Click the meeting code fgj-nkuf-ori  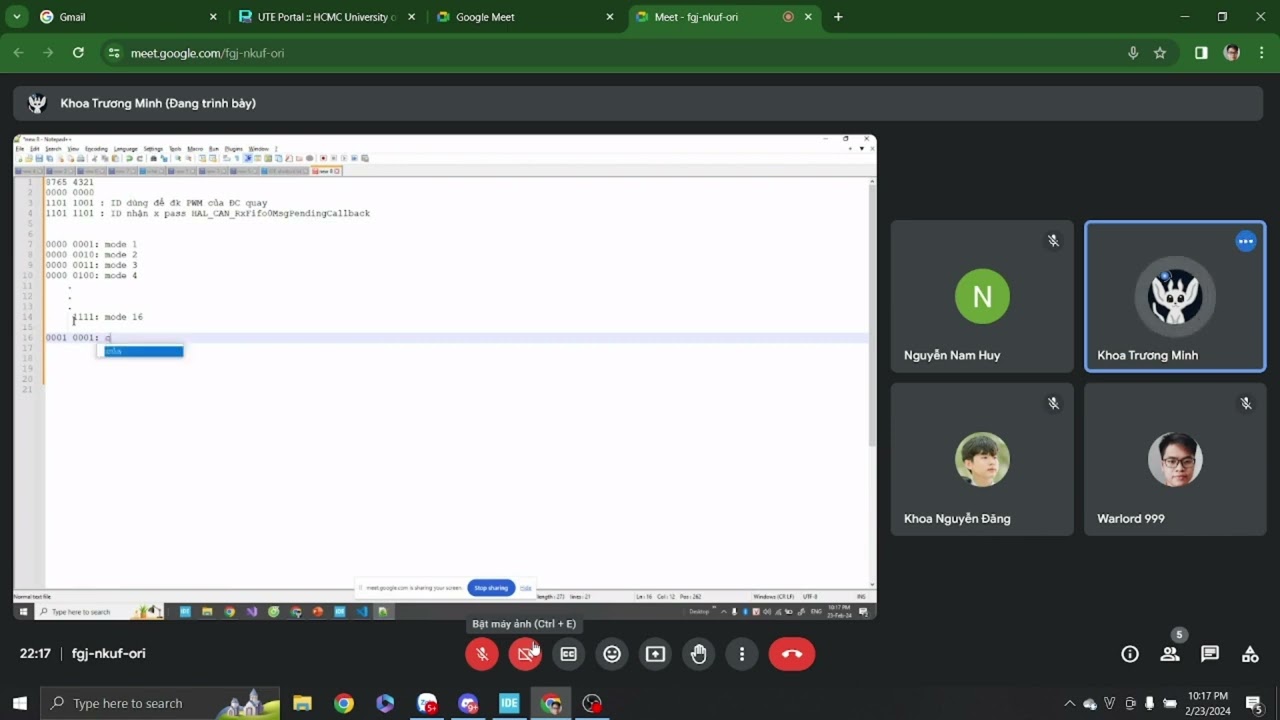coord(109,654)
